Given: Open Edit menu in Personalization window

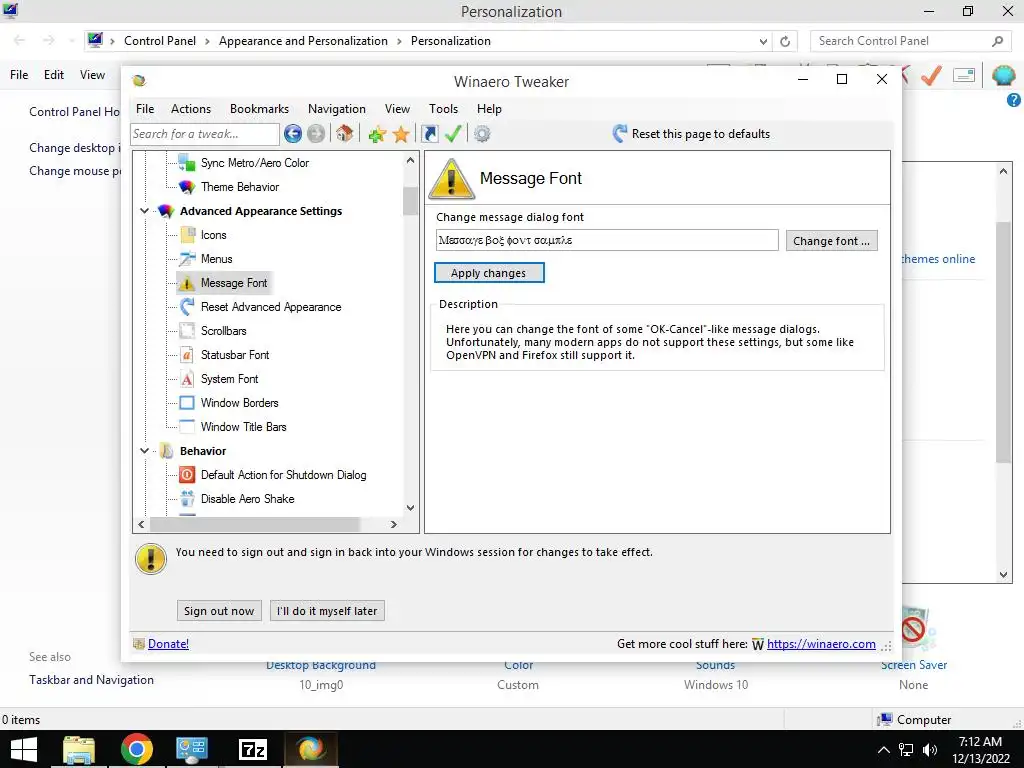Looking at the screenshot, I should point(54,75).
